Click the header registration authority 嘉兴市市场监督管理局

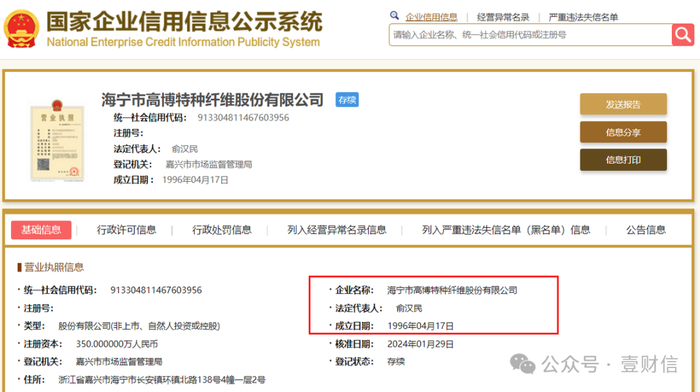[209, 164]
